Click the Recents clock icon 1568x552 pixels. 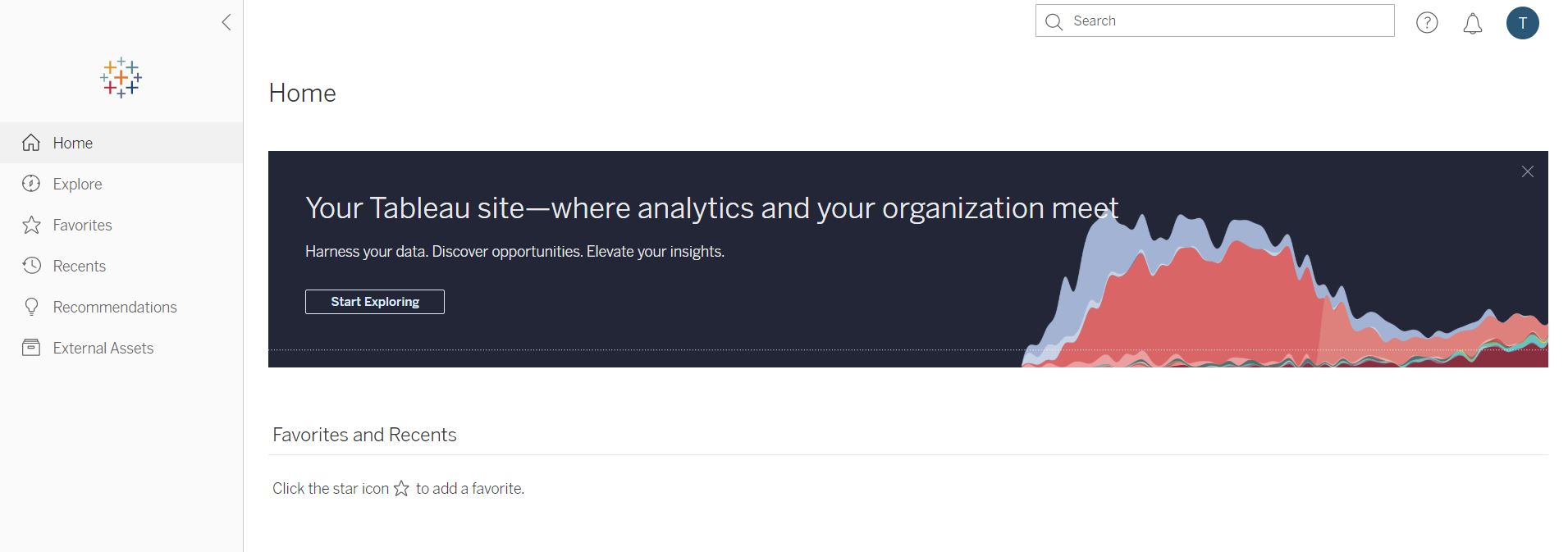31,266
